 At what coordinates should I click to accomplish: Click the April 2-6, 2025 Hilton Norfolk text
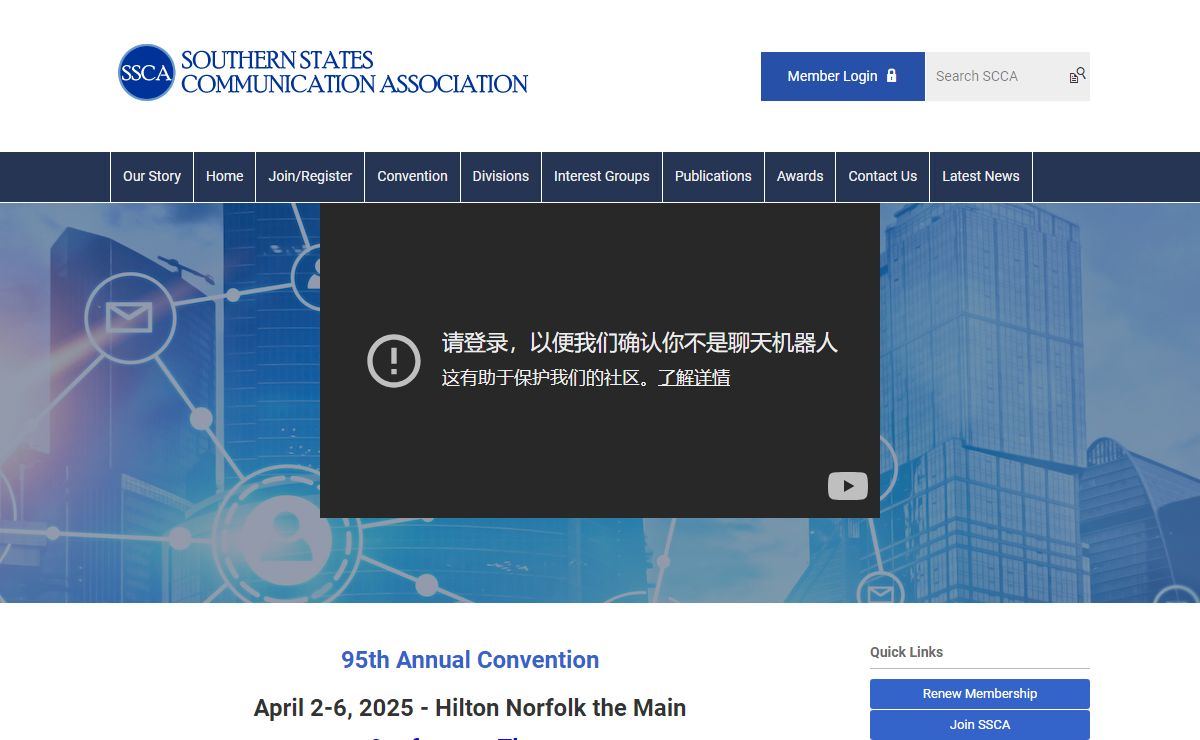[470, 708]
